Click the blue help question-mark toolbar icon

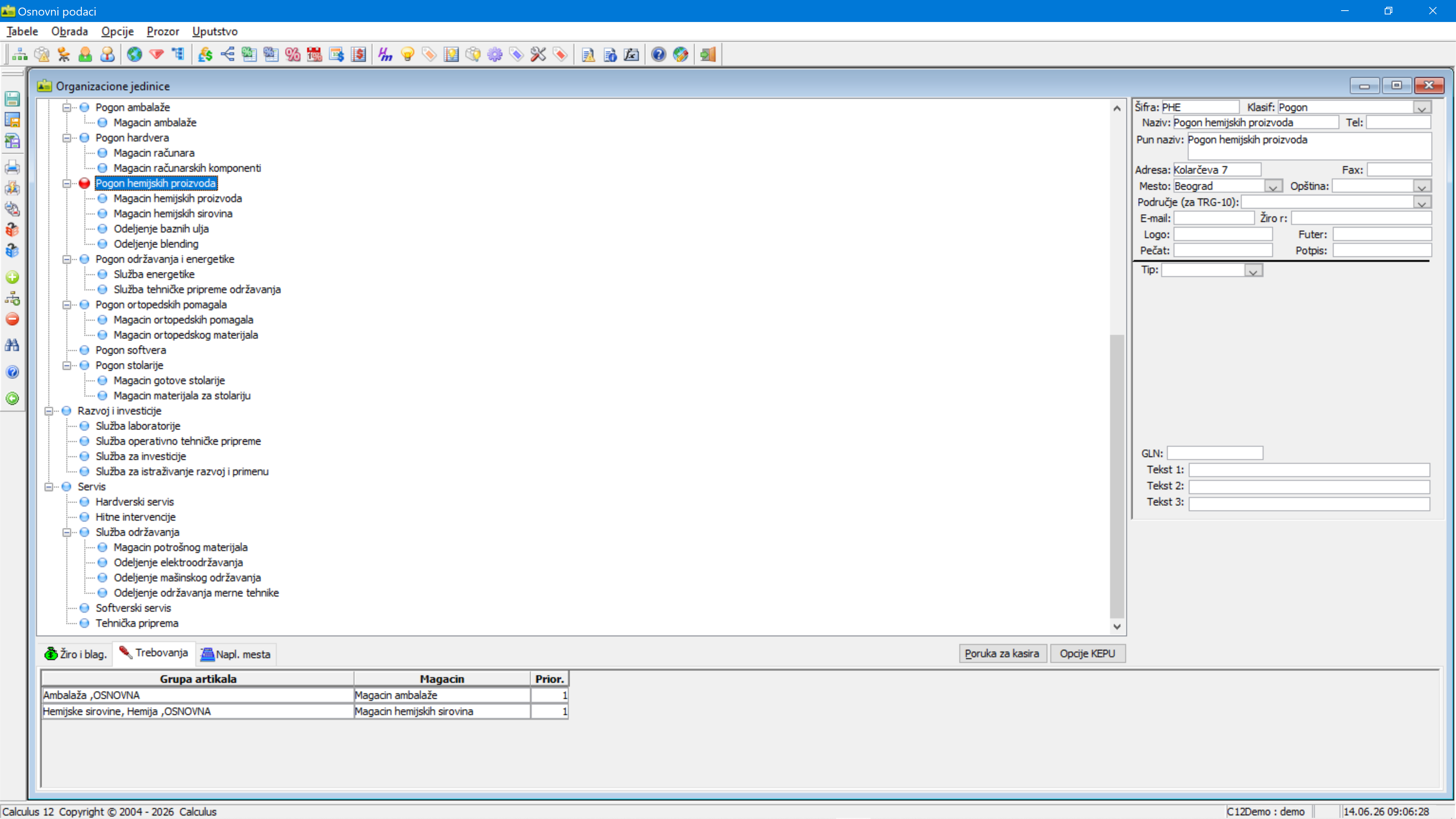pos(659,54)
